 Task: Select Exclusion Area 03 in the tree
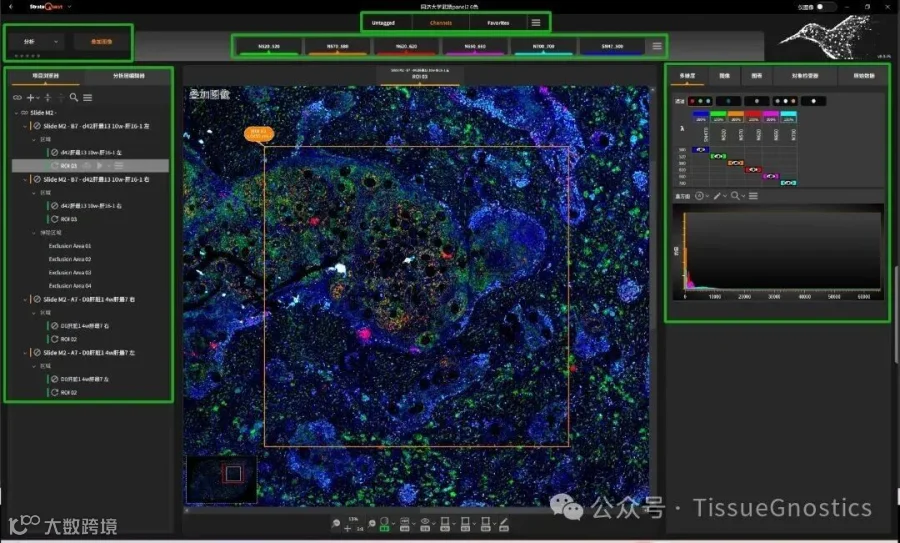70,273
